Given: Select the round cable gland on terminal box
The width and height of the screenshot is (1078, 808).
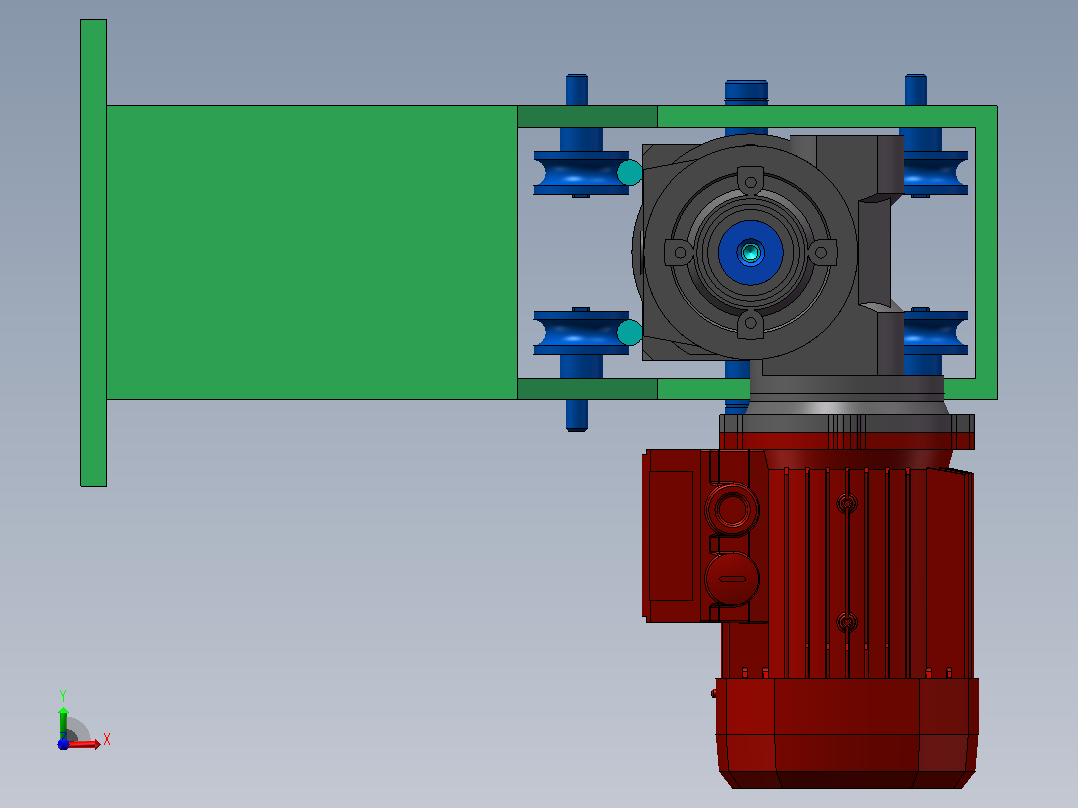Looking at the screenshot, I should click(732, 510).
